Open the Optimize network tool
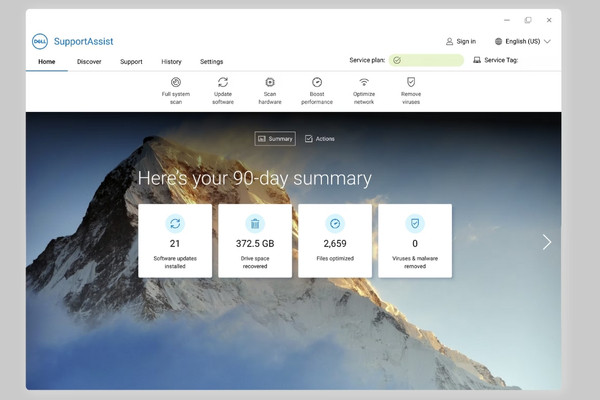The width and height of the screenshot is (600, 400). [x=364, y=91]
